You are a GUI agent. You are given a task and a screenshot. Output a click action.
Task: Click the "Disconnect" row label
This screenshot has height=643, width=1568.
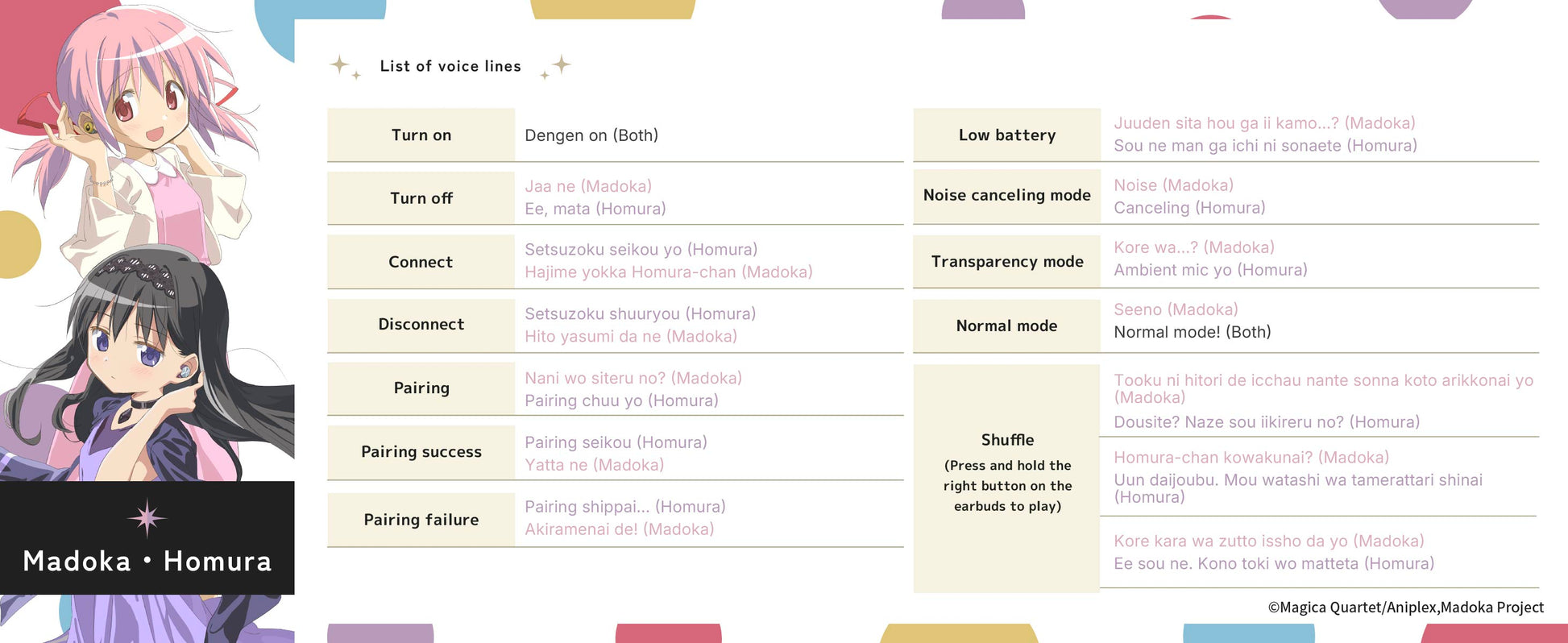click(x=421, y=324)
